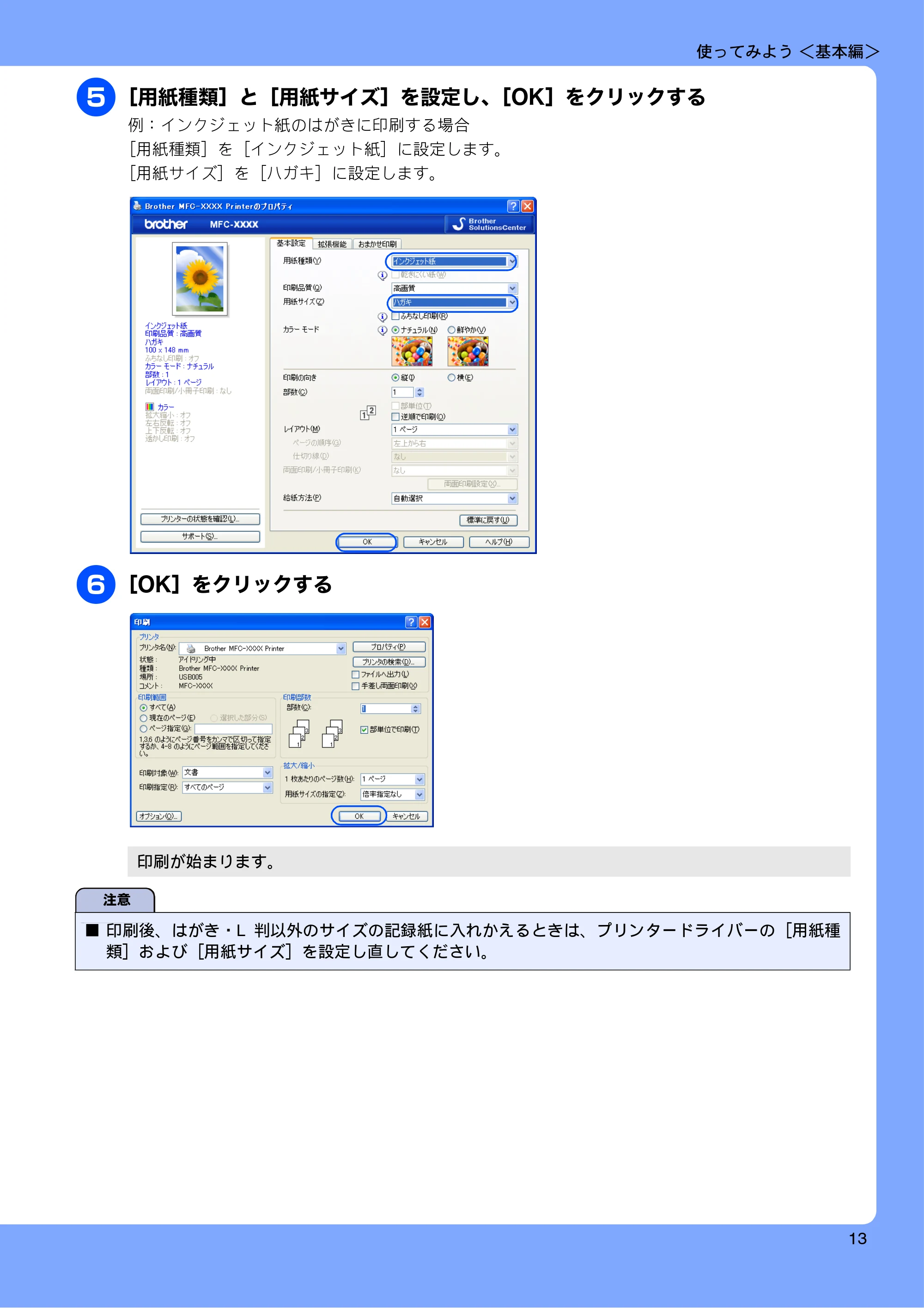The width and height of the screenshot is (924, 1308).
Task: Open Brother SolutionsCenter logo button
Action: pyautogui.click(x=489, y=225)
